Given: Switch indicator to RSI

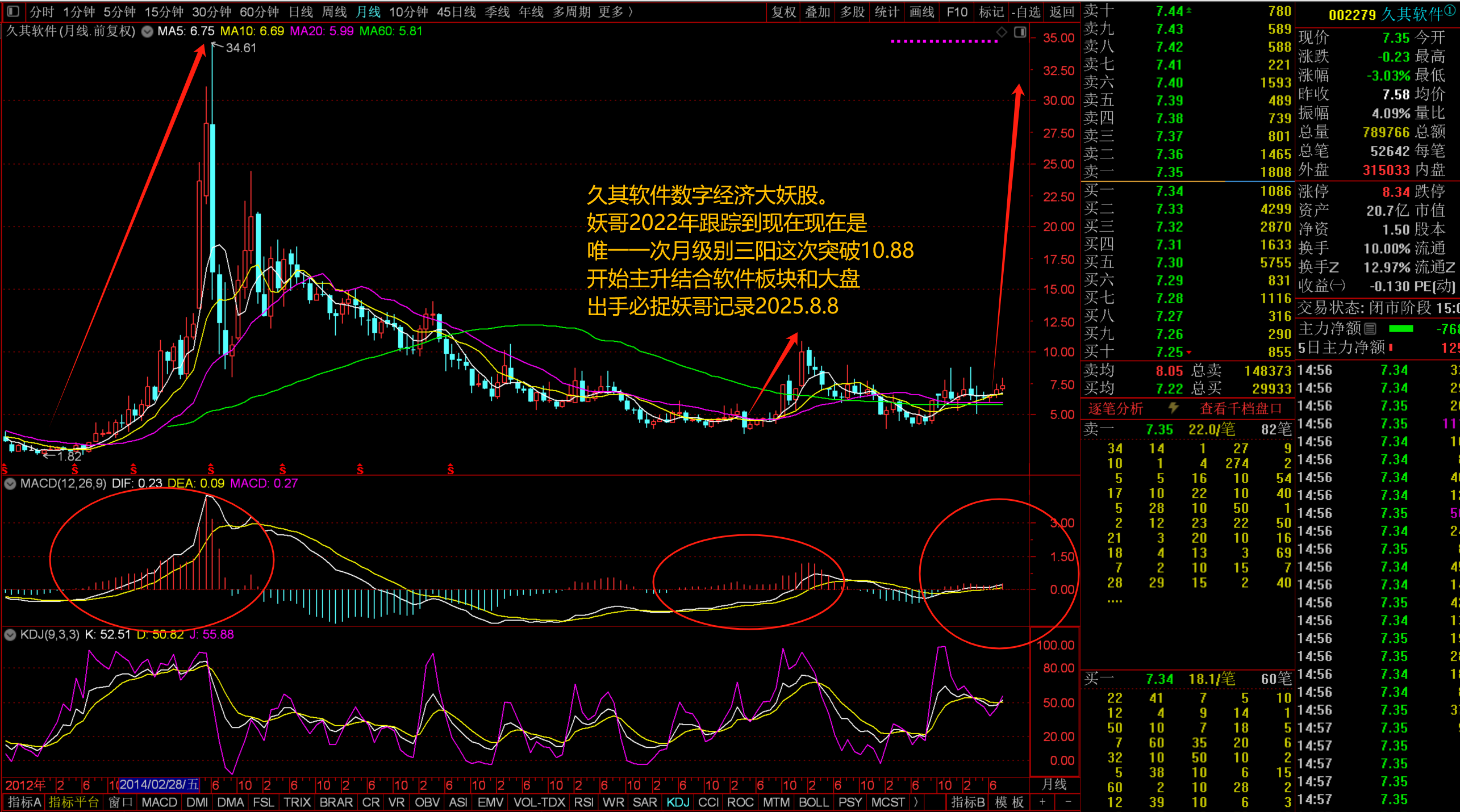Looking at the screenshot, I should pyautogui.click(x=583, y=802).
